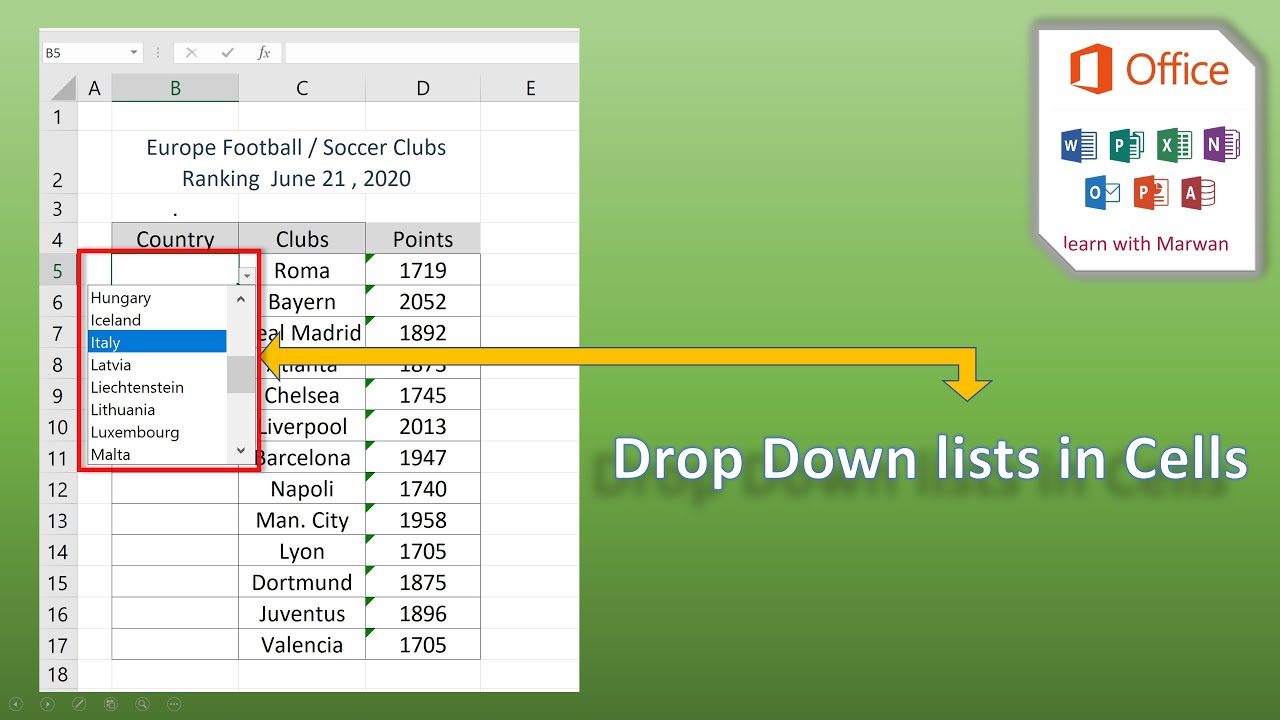Viewport: 1280px width, 720px height.
Task: Select Lithuania in the dropdown list
Action: pyautogui.click(x=157, y=410)
